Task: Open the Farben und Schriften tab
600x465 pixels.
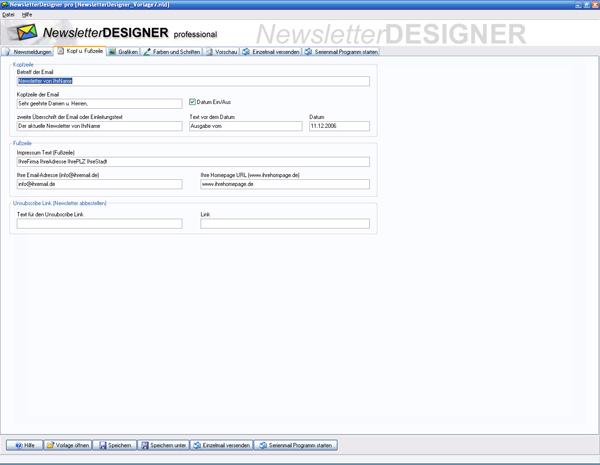Action: click(x=172, y=51)
